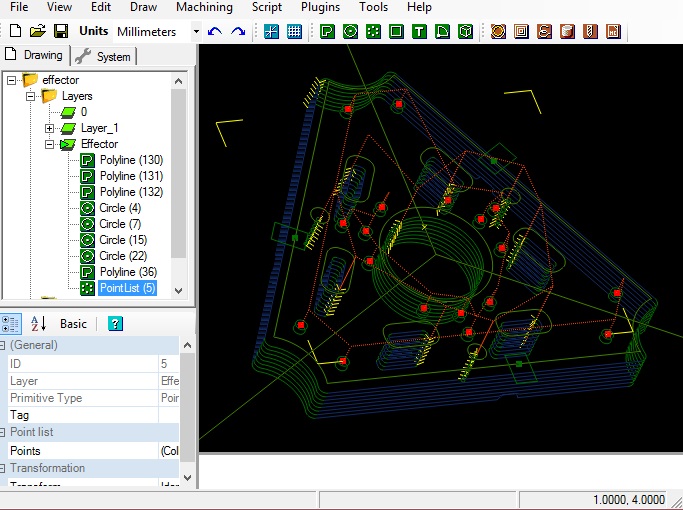Toggle alphabetical sort of properties
This screenshot has height=510, width=683.
tap(38, 324)
